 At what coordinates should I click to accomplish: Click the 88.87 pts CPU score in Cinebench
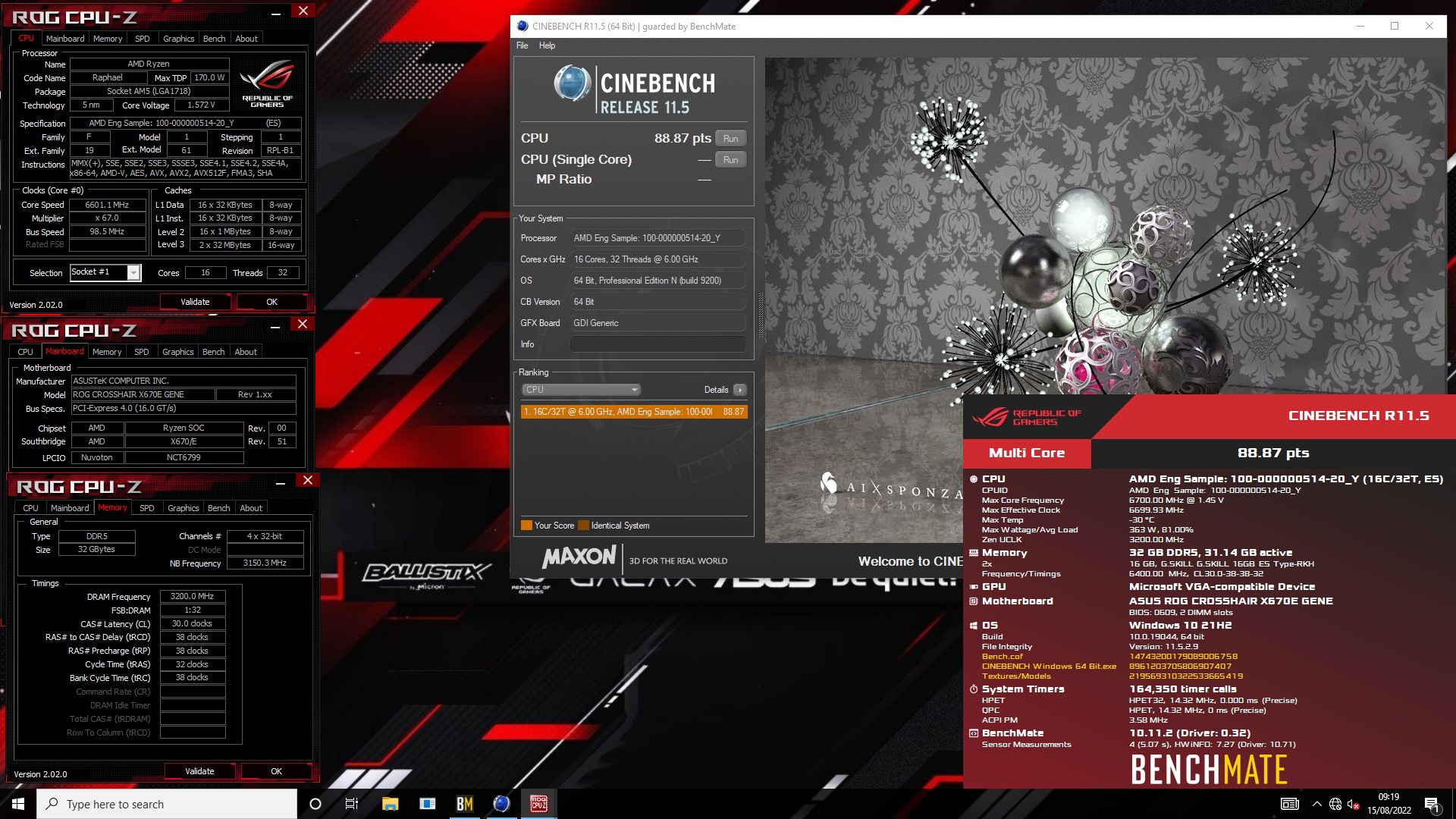682,139
